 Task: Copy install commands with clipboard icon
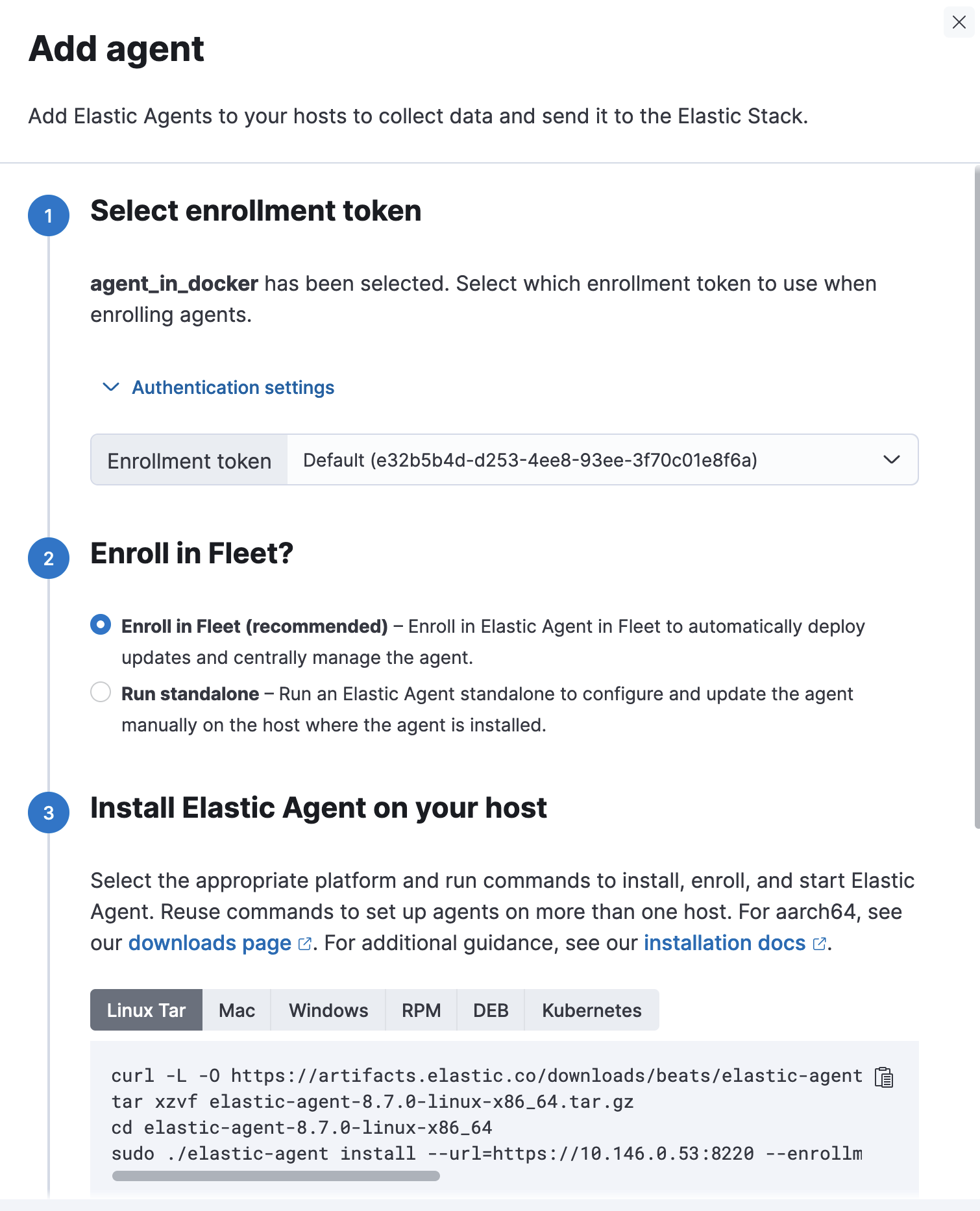pyautogui.click(x=884, y=1077)
